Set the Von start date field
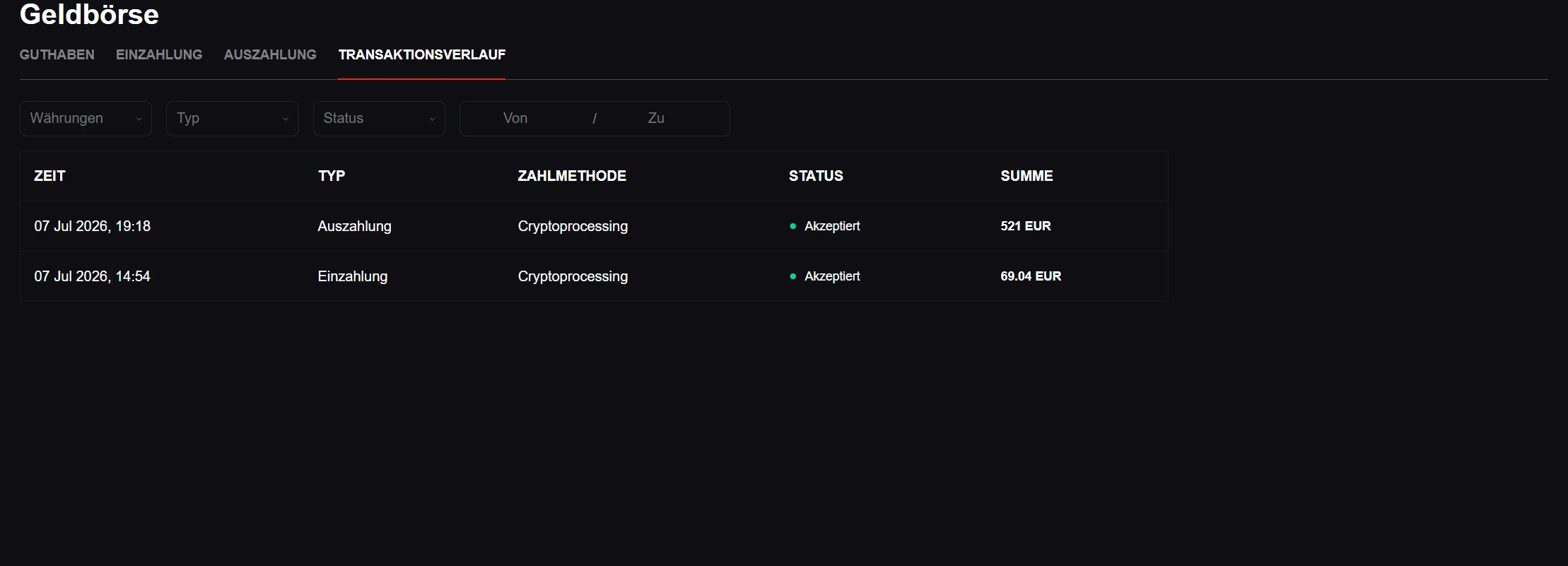1568x566 pixels. click(515, 118)
